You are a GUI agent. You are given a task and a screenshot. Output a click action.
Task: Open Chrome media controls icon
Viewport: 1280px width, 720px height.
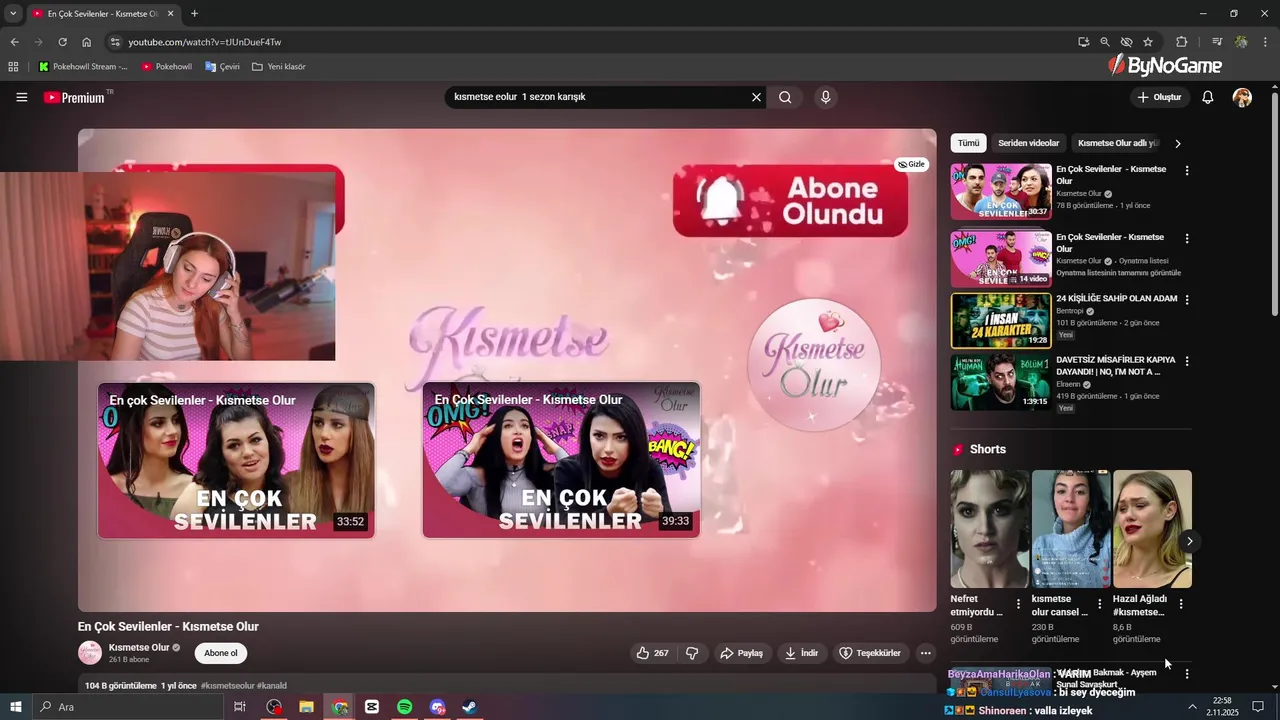[1217, 42]
